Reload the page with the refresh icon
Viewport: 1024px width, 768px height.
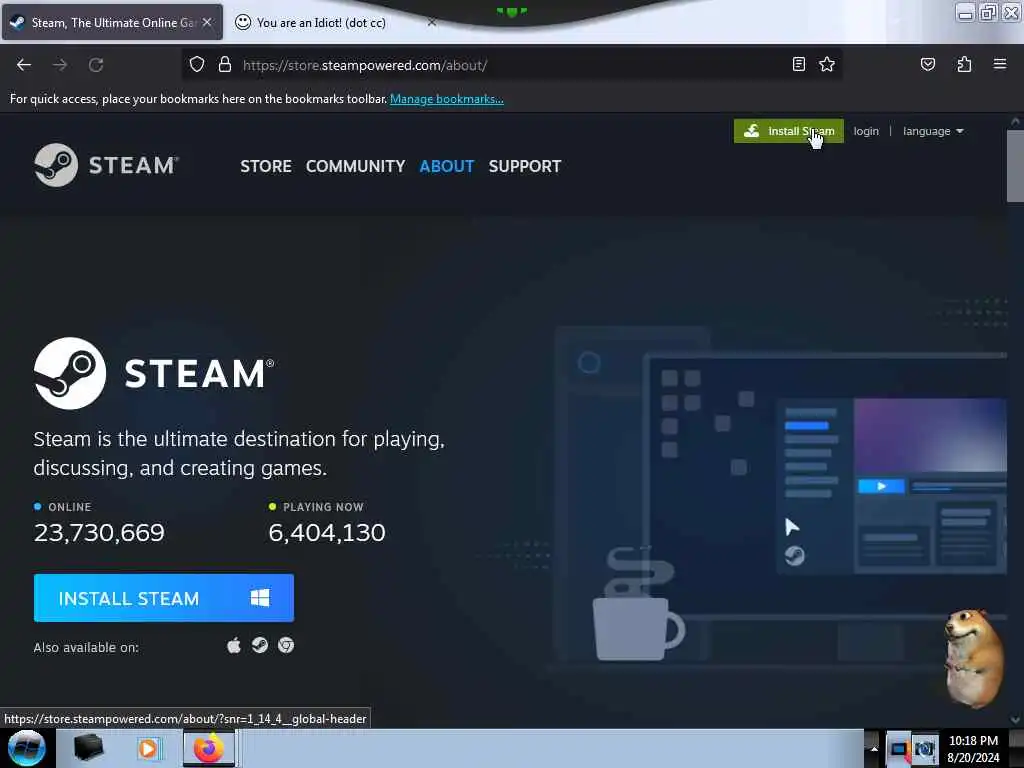[96, 65]
